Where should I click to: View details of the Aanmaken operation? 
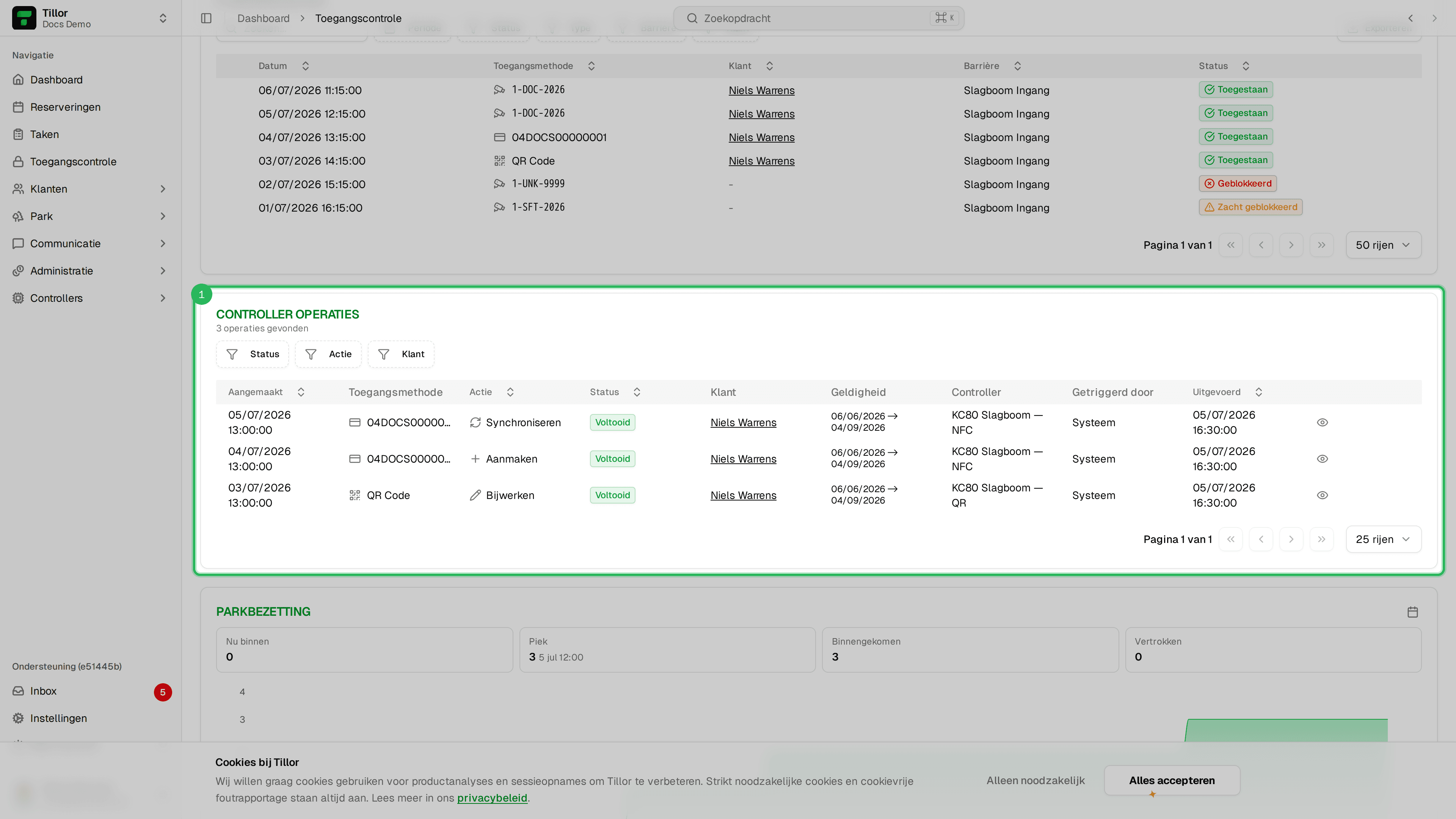(1322, 459)
